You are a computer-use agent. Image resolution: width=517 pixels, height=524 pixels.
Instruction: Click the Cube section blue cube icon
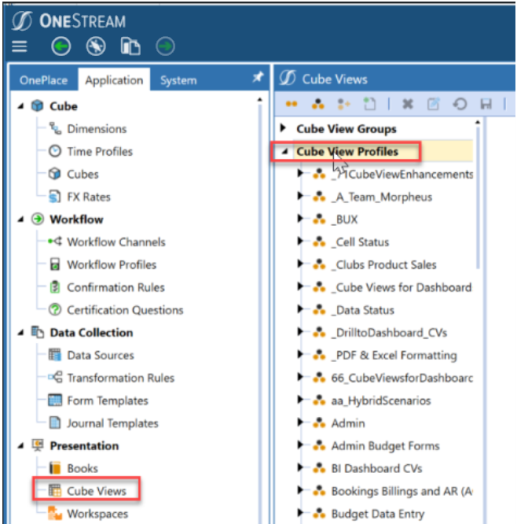tap(37, 106)
